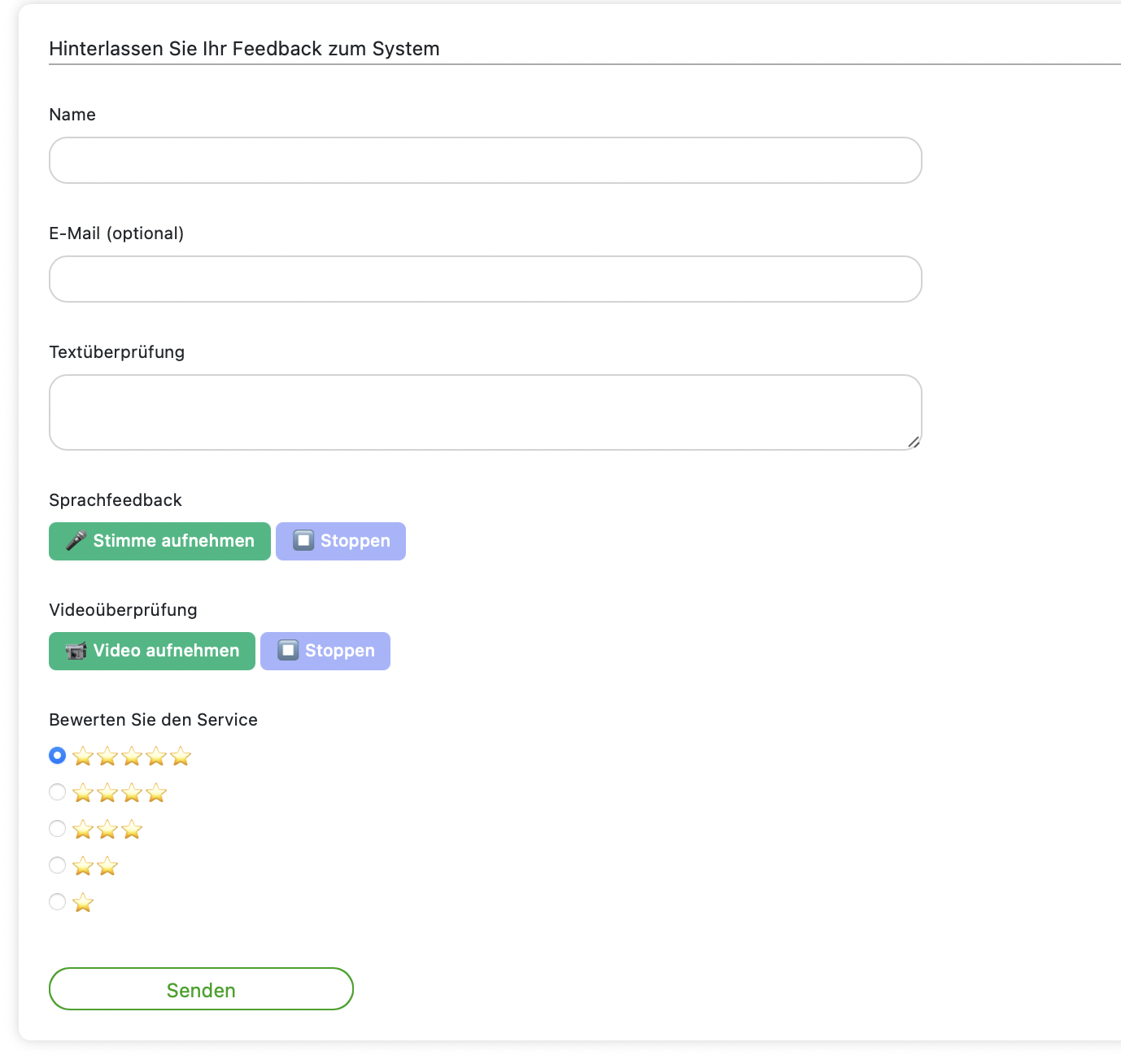Choose the four-star rating radio button

pyautogui.click(x=57, y=792)
